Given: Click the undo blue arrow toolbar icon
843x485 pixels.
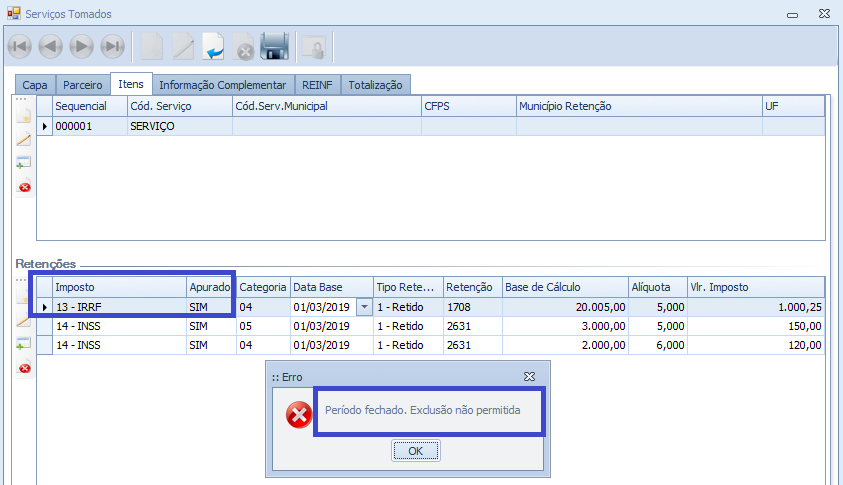Looking at the screenshot, I should coord(214,46).
